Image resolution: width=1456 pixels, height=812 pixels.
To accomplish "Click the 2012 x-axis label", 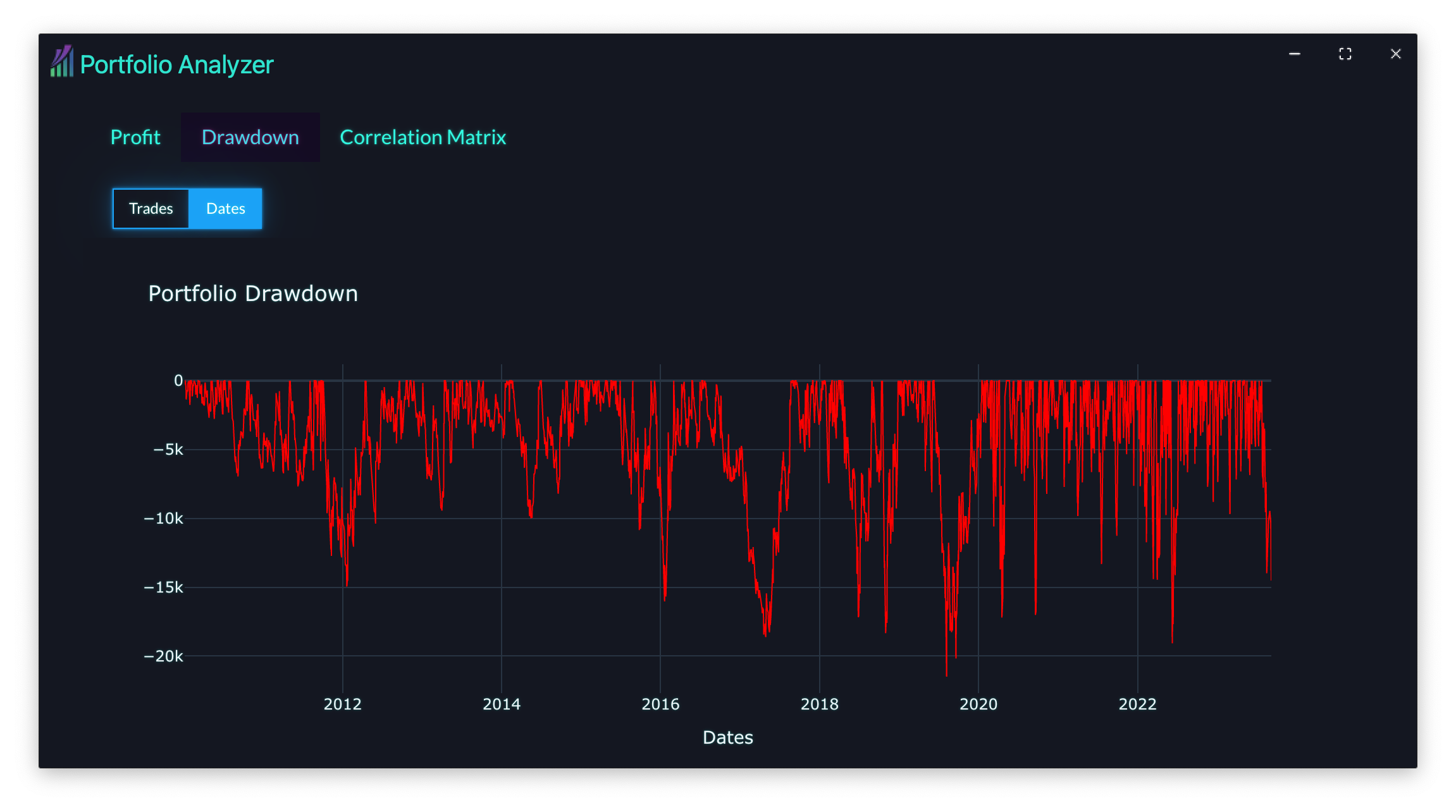I will [x=343, y=704].
